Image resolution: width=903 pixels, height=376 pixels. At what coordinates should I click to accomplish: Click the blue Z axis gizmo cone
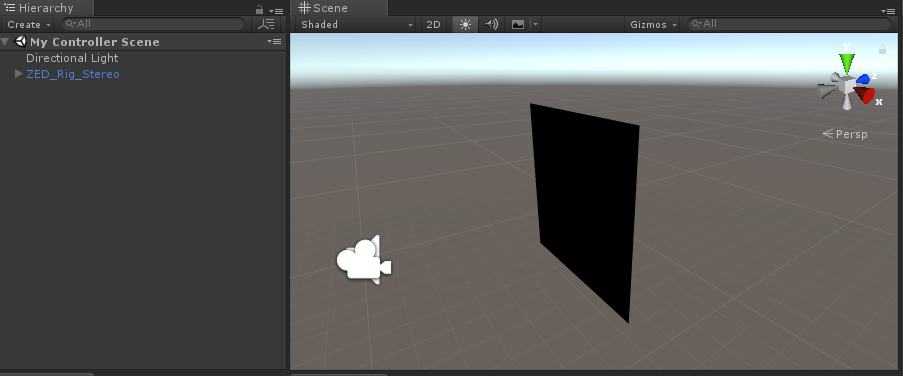point(863,79)
